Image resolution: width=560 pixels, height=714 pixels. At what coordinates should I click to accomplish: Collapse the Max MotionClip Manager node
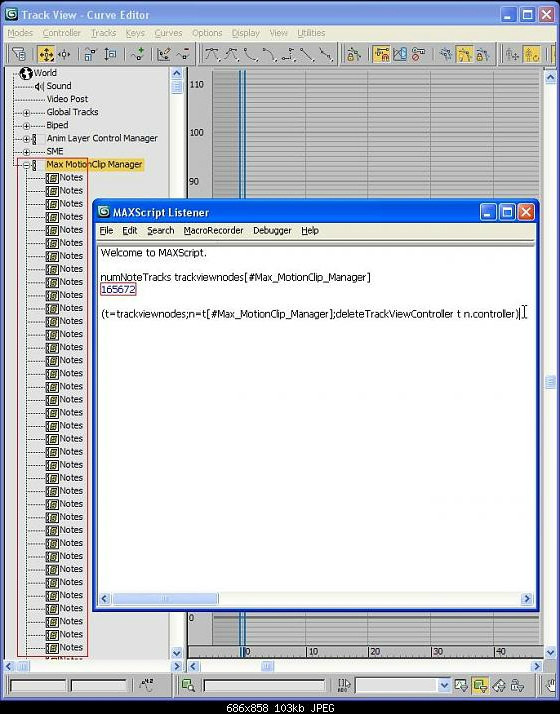[x=26, y=165]
